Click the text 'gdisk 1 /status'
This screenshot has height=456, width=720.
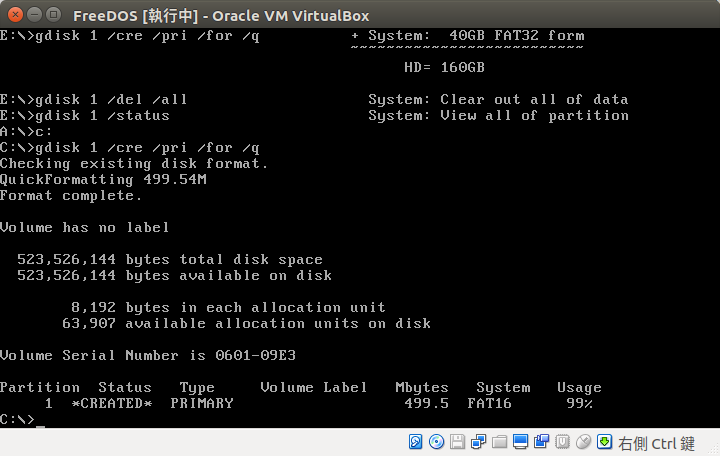[102, 116]
